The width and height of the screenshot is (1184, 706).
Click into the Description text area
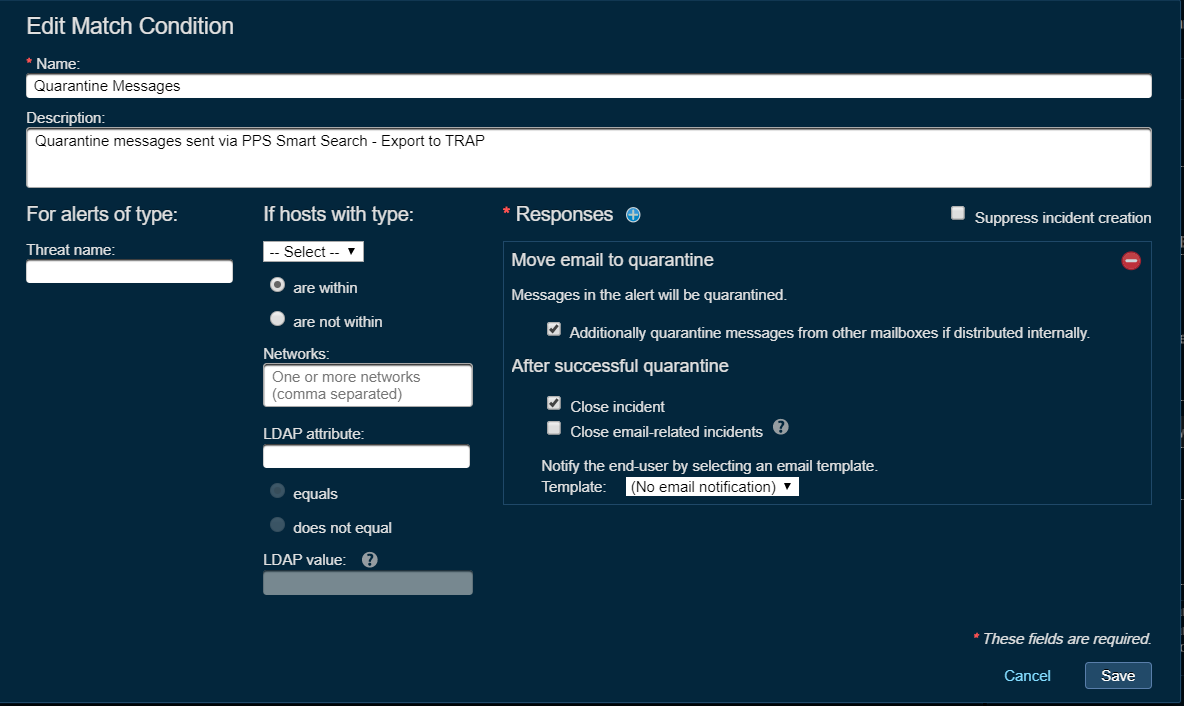(x=588, y=157)
